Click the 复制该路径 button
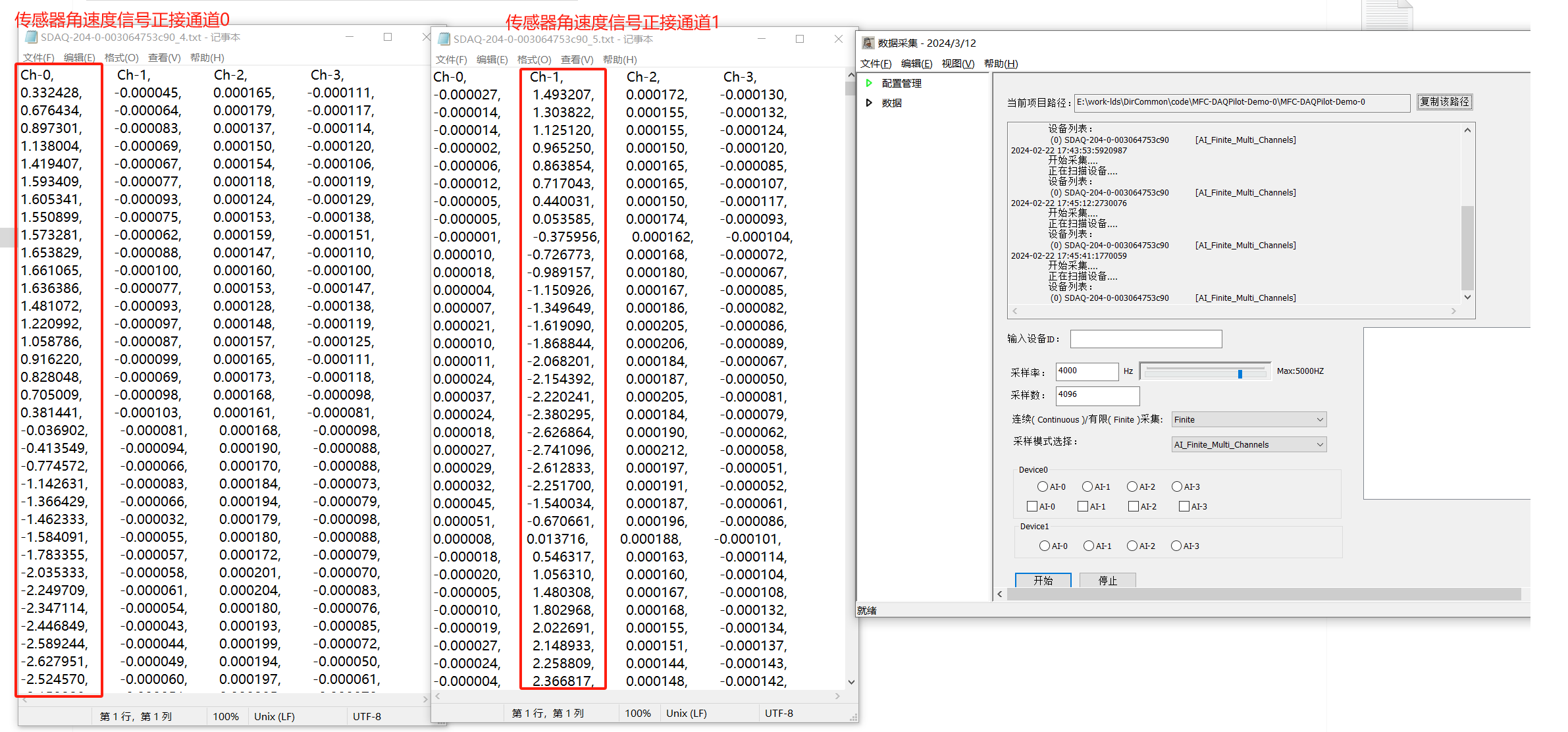This screenshot has height=732, width=1568. (x=1445, y=102)
